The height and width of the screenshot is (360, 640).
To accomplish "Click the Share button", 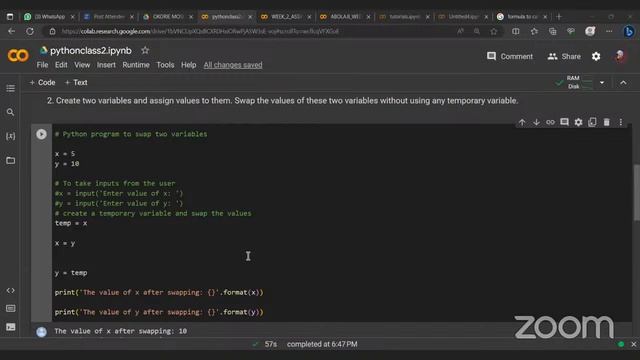I will 564,56.
